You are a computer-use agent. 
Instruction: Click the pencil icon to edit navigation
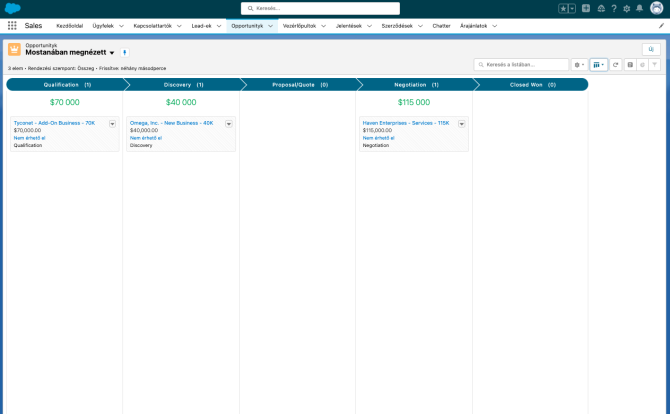pos(660,25)
